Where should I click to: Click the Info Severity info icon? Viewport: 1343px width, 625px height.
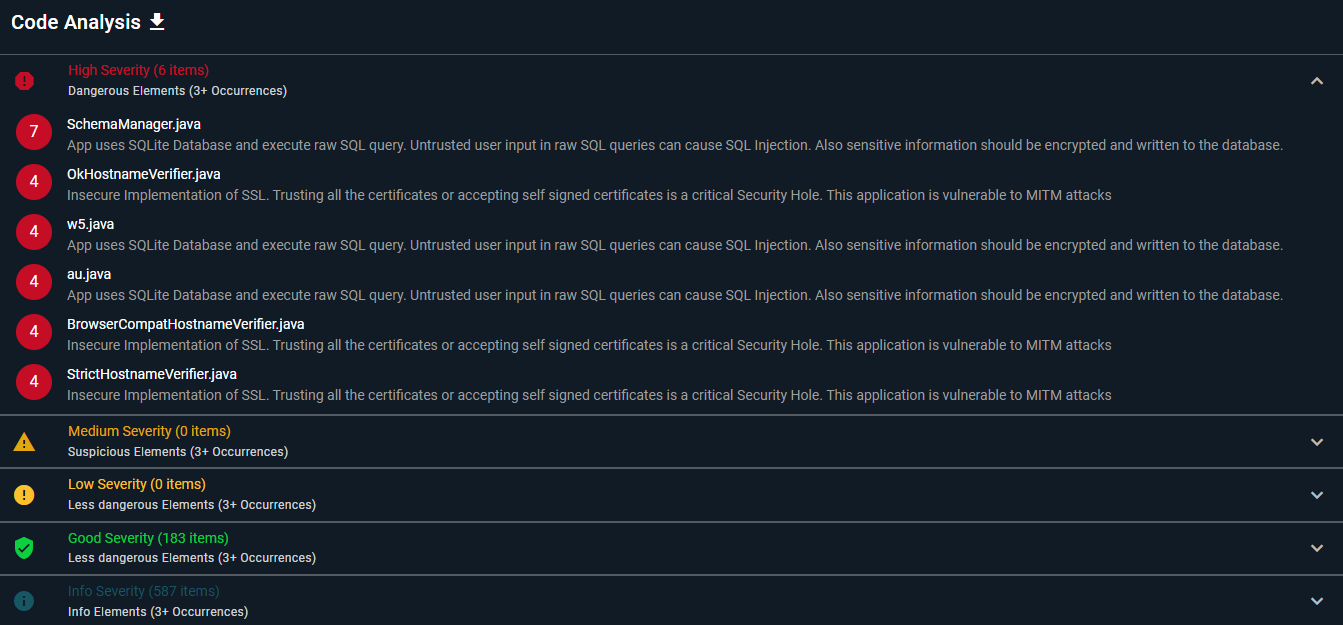24,601
